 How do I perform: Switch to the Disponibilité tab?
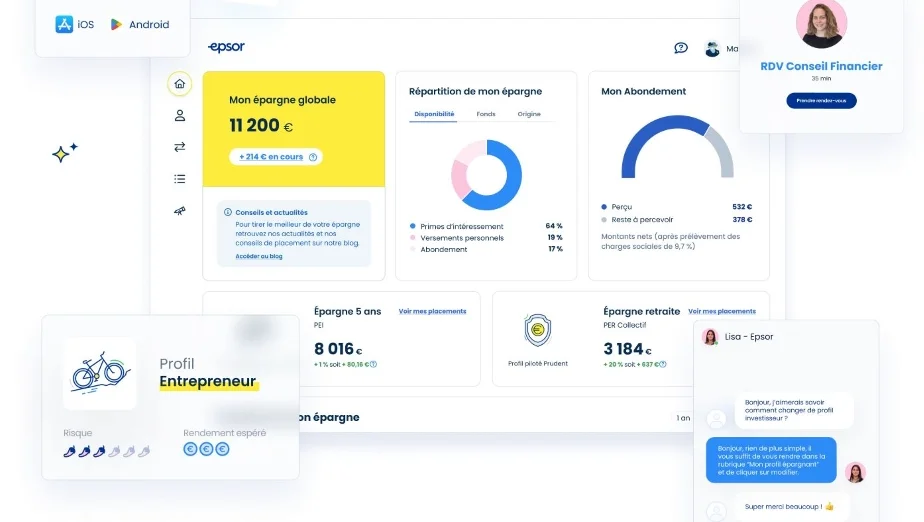click(x=434, y=114)
